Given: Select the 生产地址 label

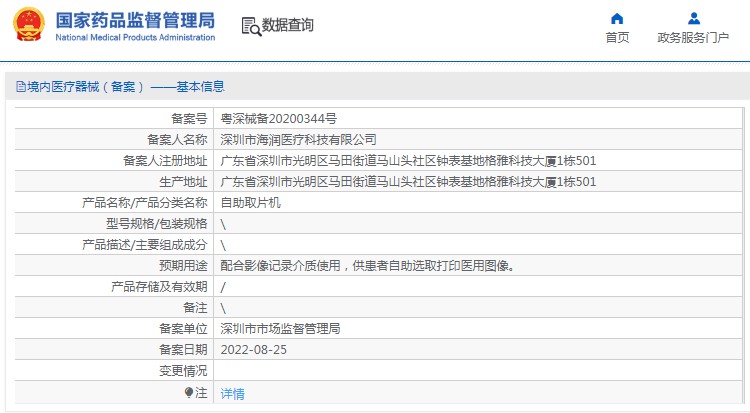Looking at the screenshot, I should pos(184,181).
